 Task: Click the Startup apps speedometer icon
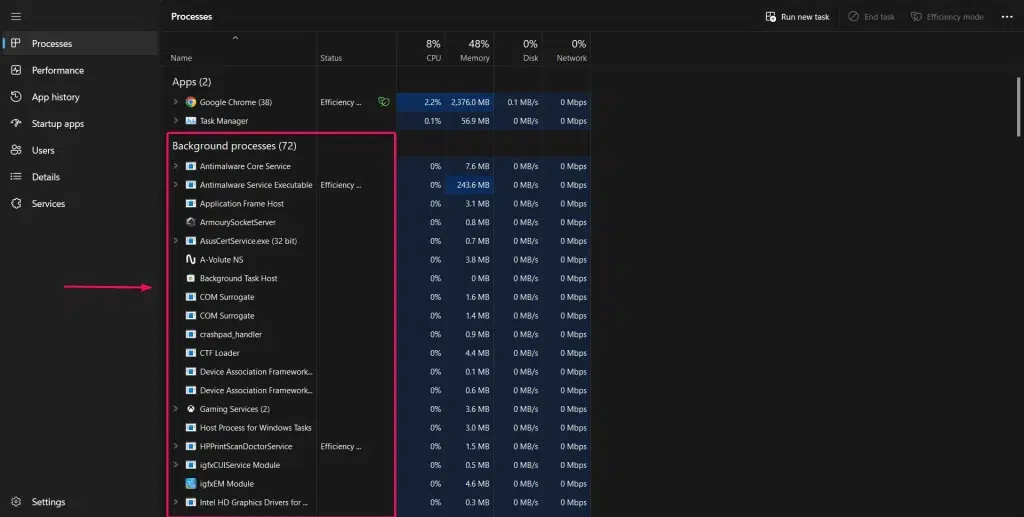coord(16,123)
